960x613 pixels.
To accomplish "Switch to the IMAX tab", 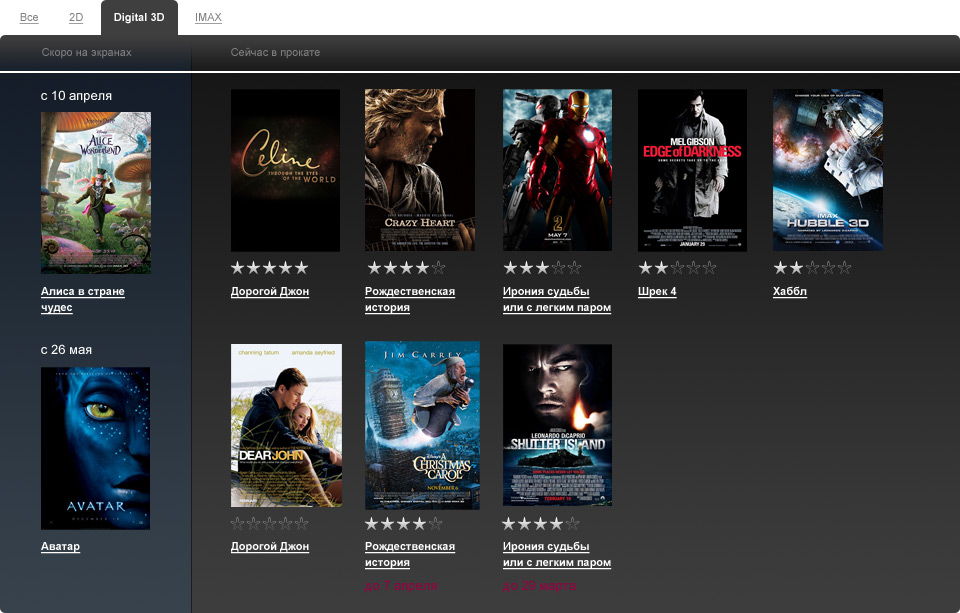I will click(208, 18).
